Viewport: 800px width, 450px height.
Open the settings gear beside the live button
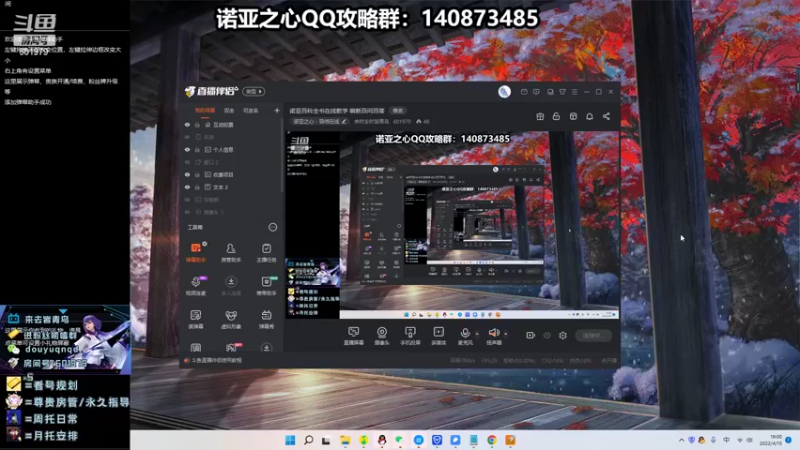563,335
